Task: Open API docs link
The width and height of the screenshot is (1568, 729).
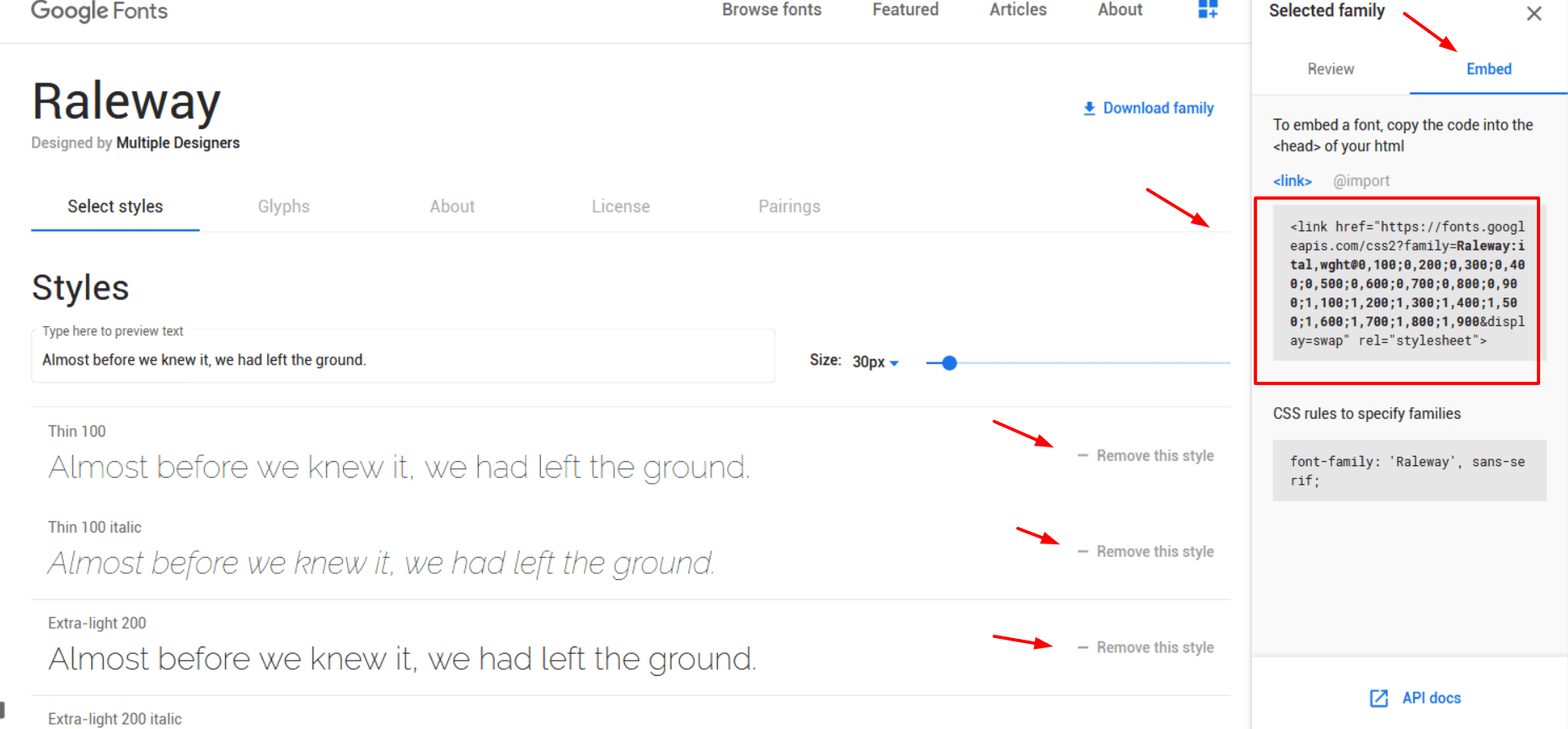Action: pos(1432,698)
